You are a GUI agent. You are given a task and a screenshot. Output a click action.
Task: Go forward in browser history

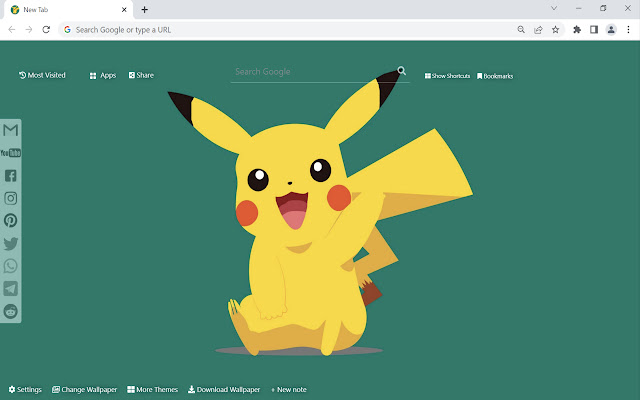pyautogui.click(x=29, y=29)
